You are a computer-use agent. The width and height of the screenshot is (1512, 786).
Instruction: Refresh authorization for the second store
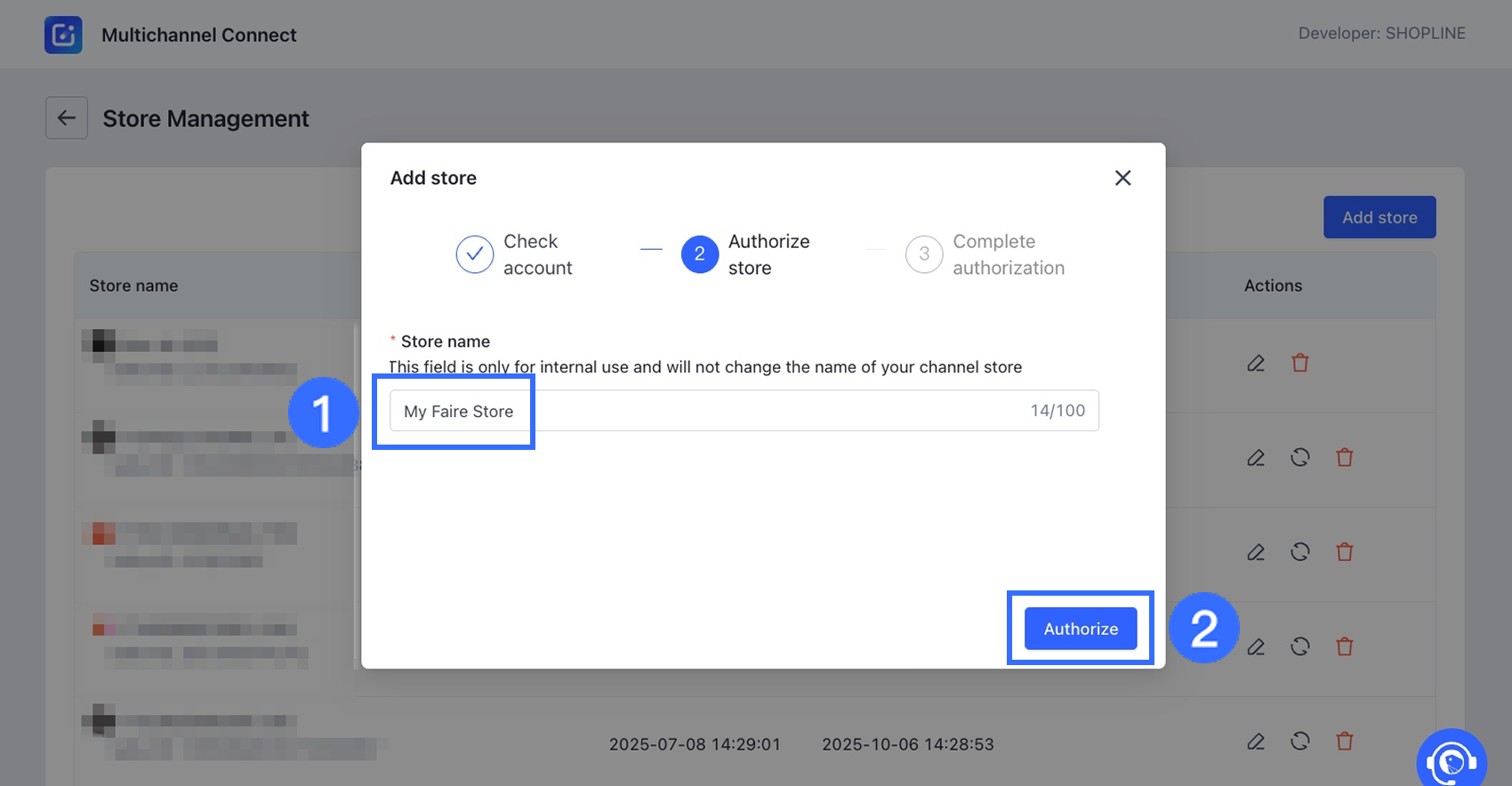[x=1300, y=458]
